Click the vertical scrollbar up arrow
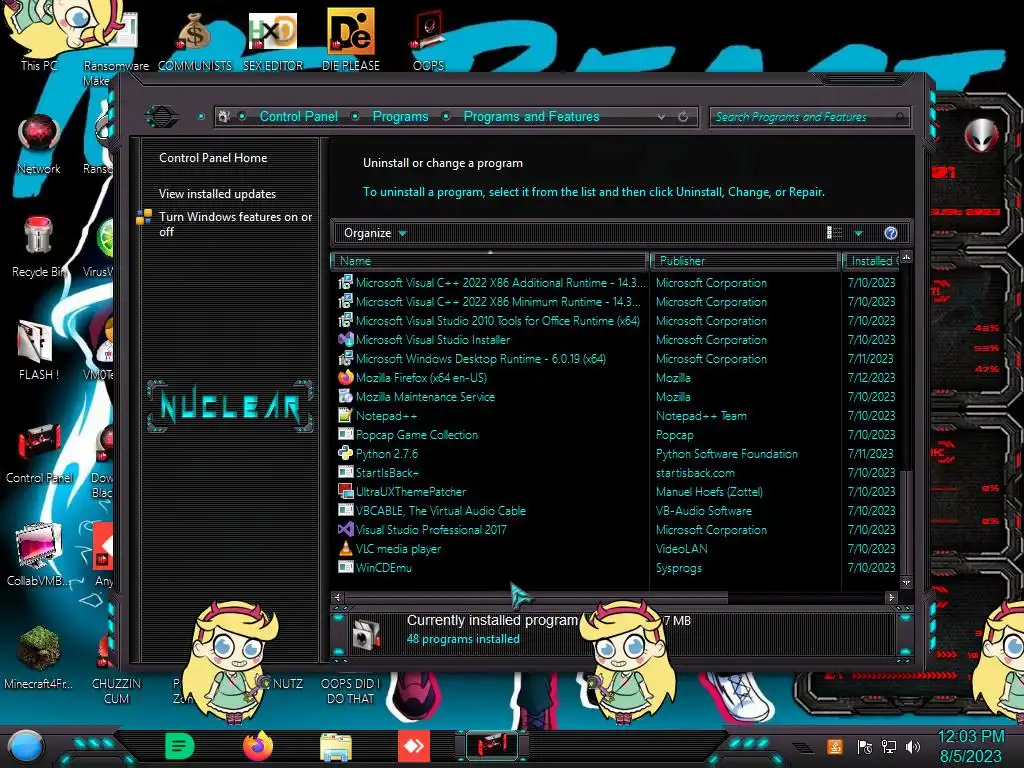The width and height of the screenshot is (1024, 768). point(906,257)
